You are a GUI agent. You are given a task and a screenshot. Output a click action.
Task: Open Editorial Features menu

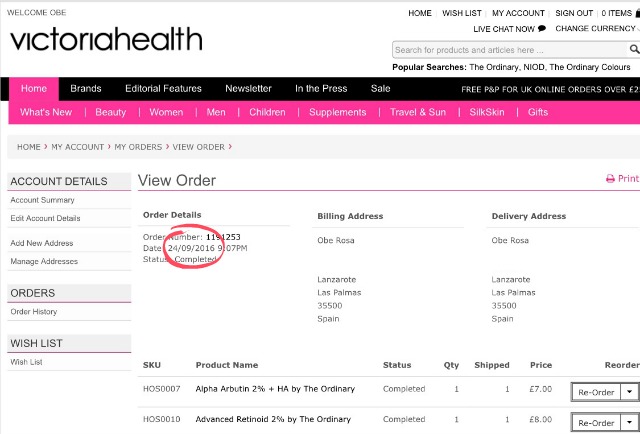[163, 89]
